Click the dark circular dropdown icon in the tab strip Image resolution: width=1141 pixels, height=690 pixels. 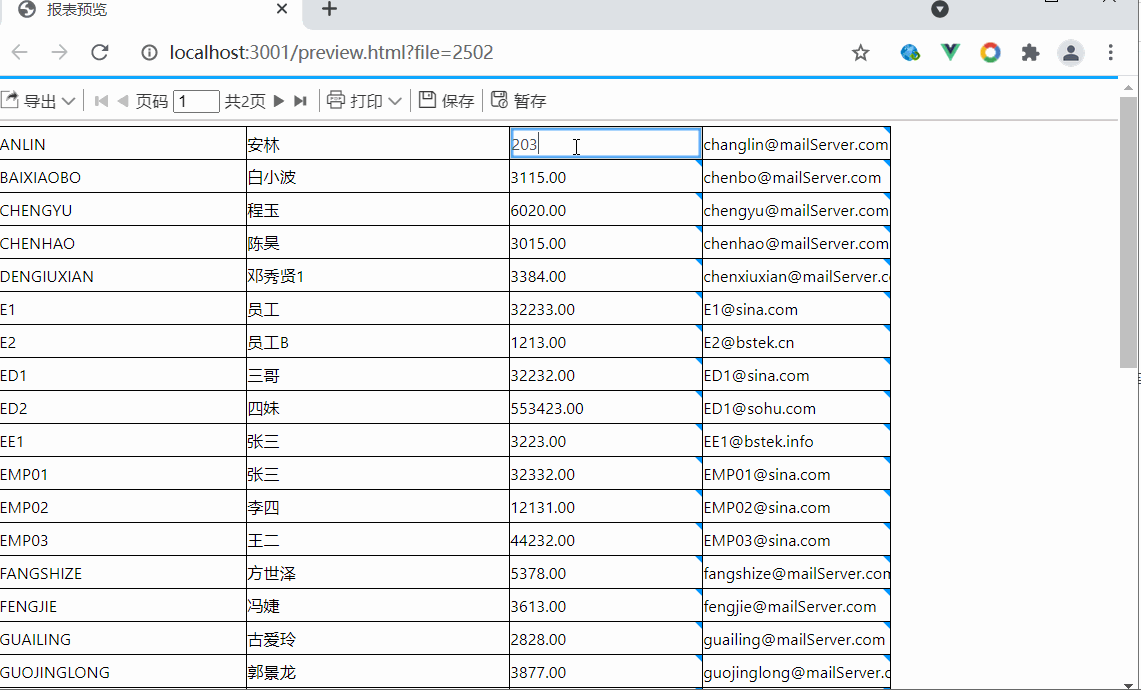pyautogui.click(x=940, y=9)
